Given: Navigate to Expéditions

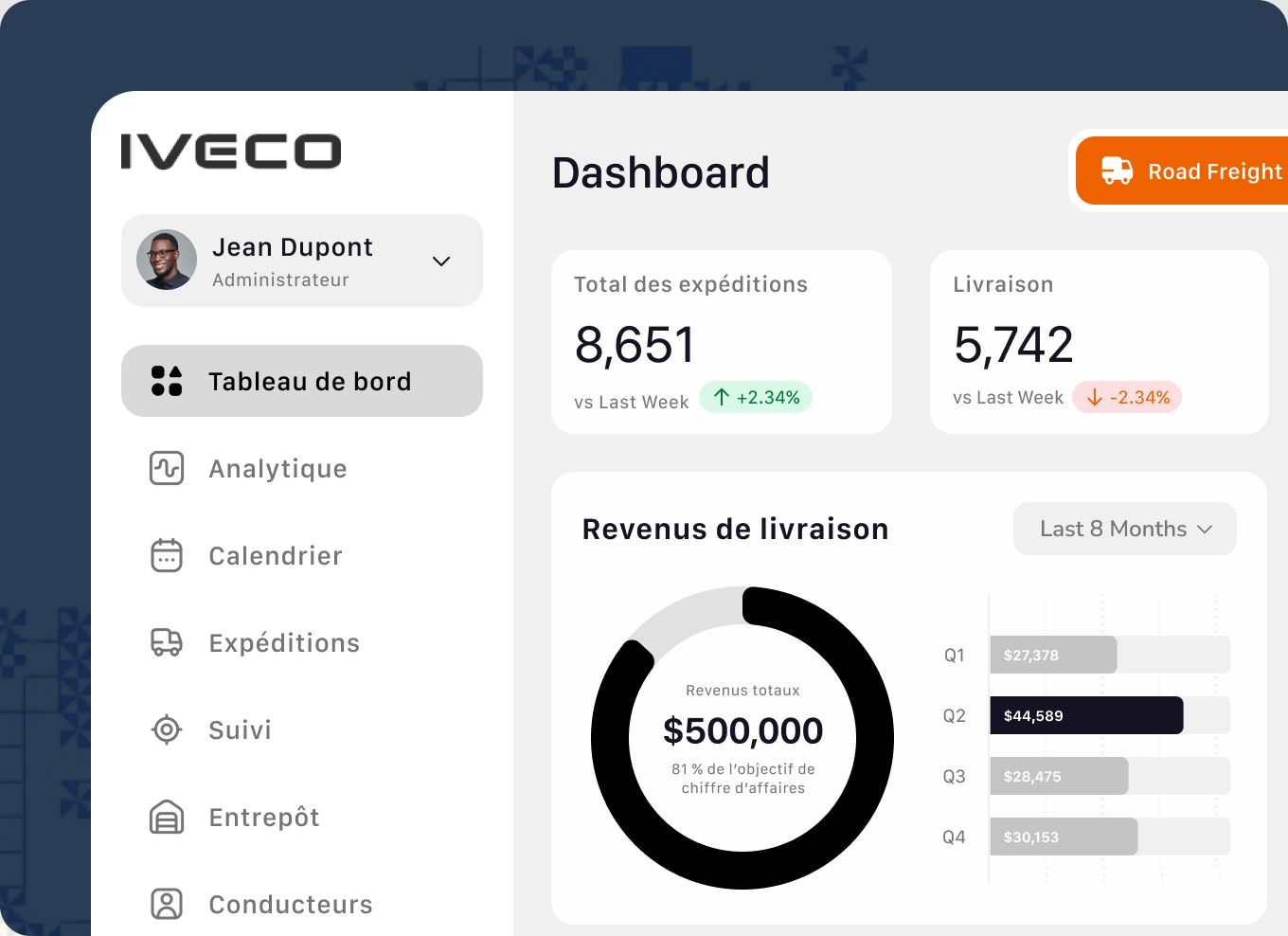Looking at the screenshot, I should 302,642.
